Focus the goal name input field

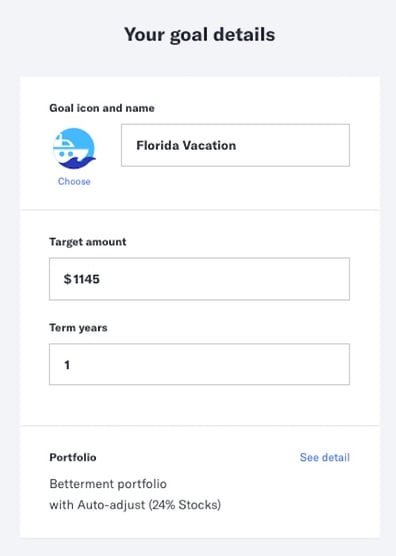[235, 145]
